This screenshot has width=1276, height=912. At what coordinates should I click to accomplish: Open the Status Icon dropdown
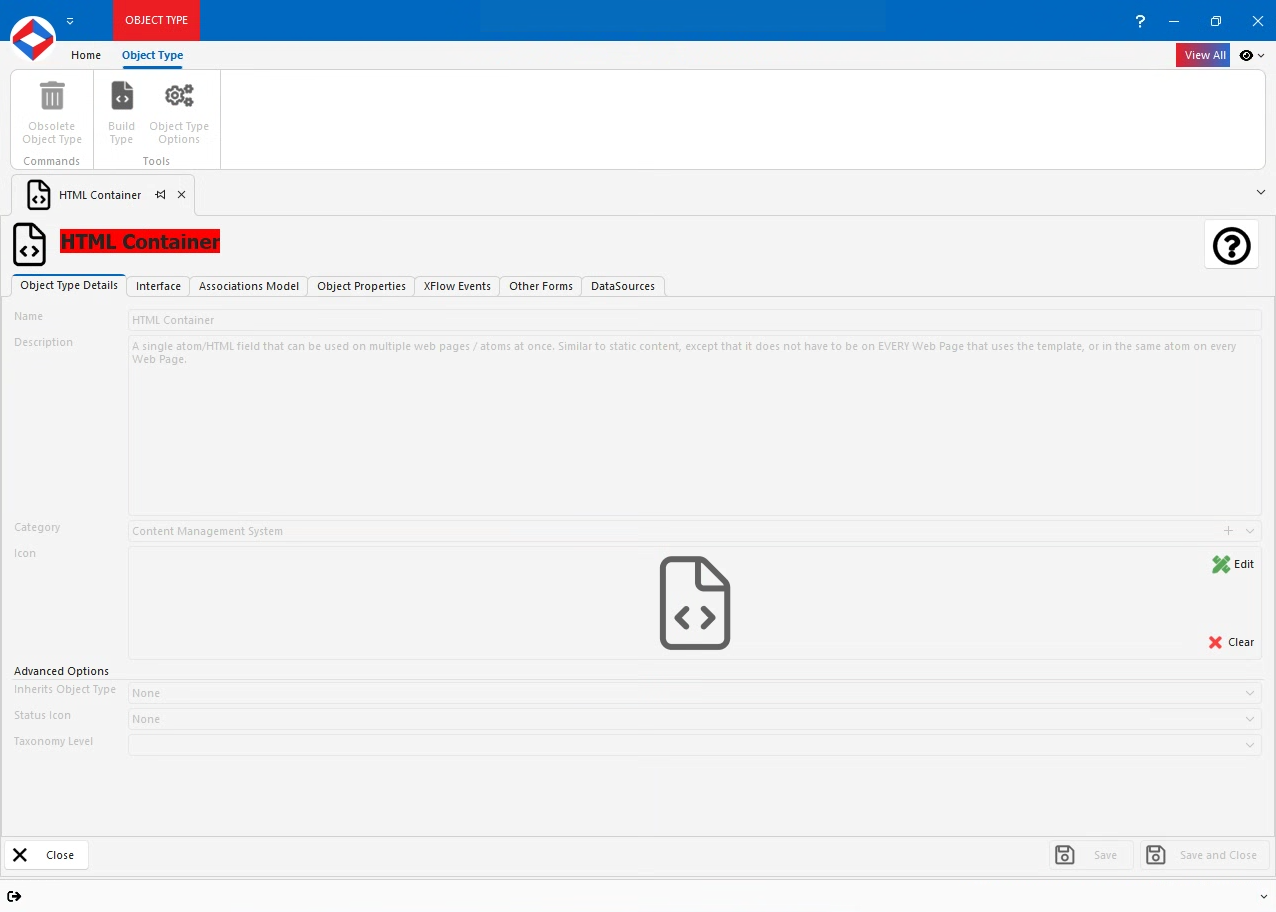click(1249, 719)
